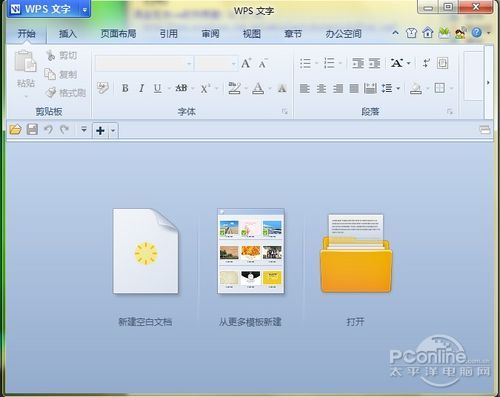Viewport: 500px width, 397px height.
Task: Justify text alignment
Action: pyautogui.click(x=354, y=88)
